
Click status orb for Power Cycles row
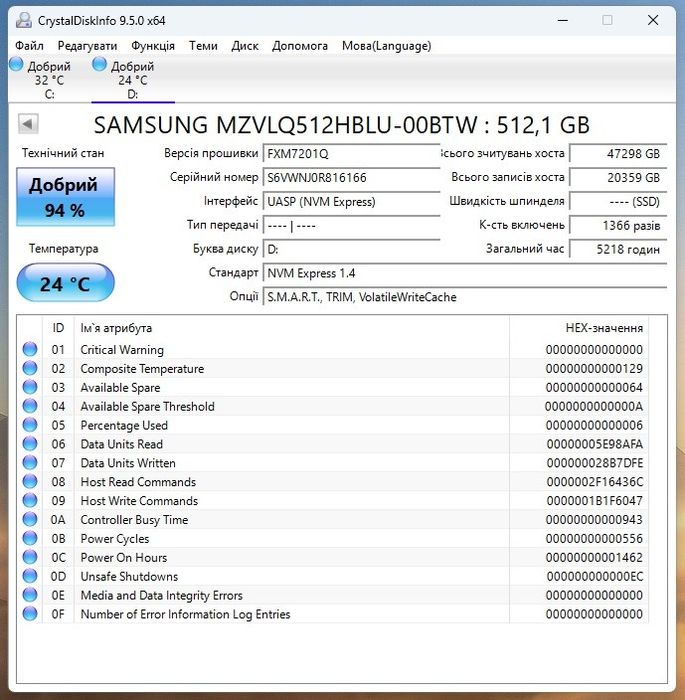pyautogui.click(x=30, y=538)
